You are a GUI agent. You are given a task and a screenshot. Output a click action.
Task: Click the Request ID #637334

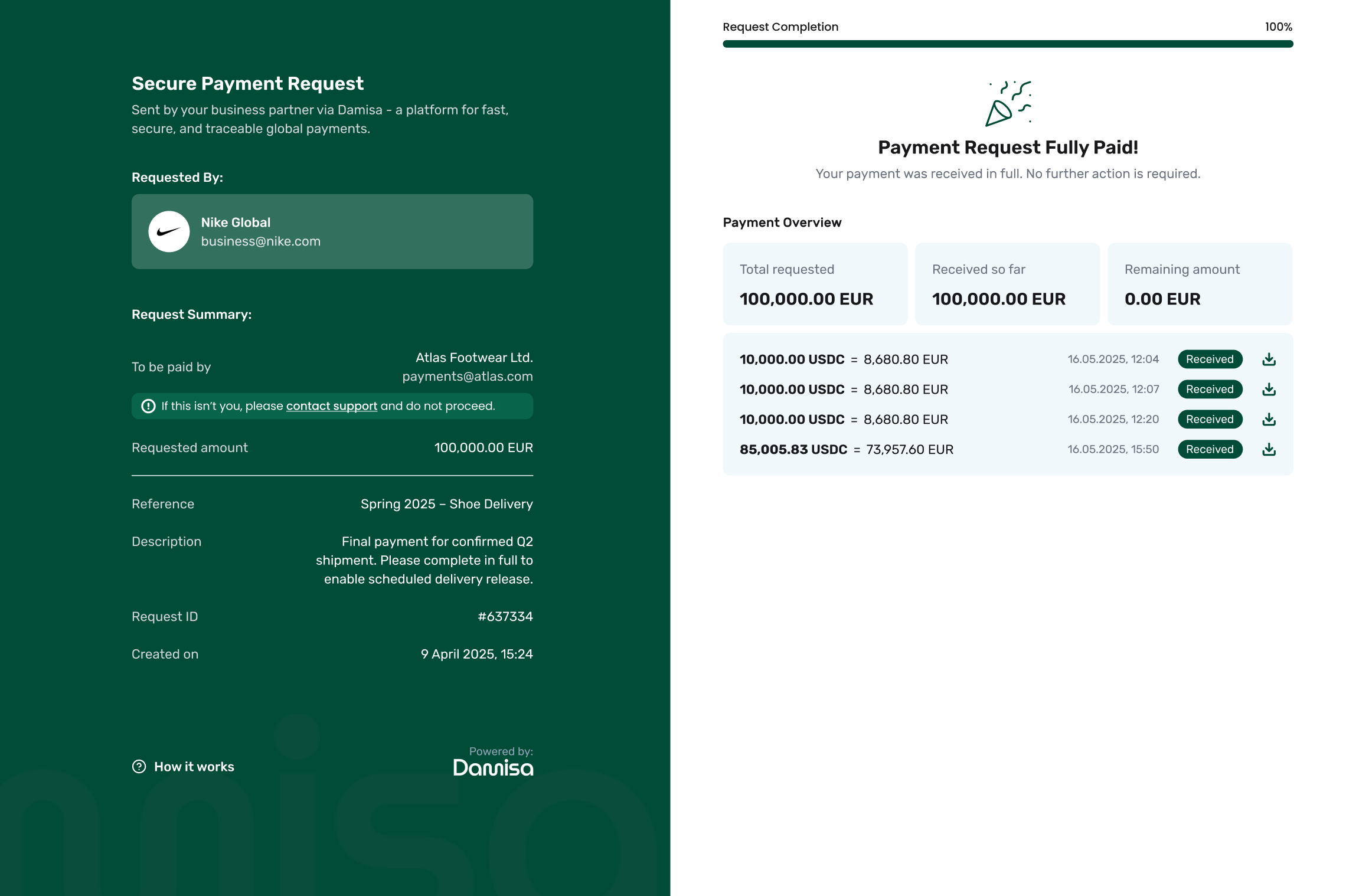pos(505,617)
